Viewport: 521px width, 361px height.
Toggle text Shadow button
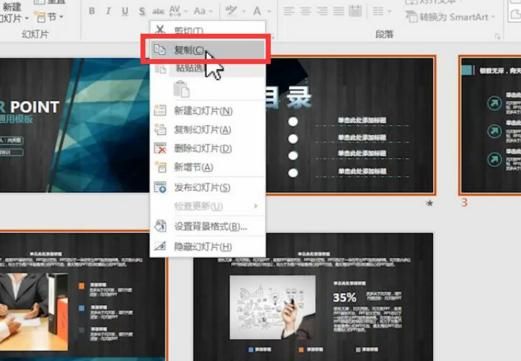pyautogui.click(x=142, y=11)
